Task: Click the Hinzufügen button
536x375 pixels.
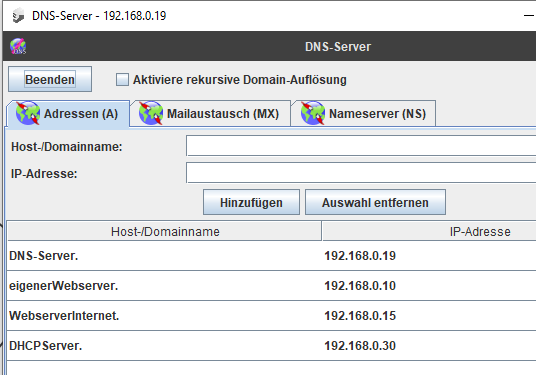Action: click(251, 202)
